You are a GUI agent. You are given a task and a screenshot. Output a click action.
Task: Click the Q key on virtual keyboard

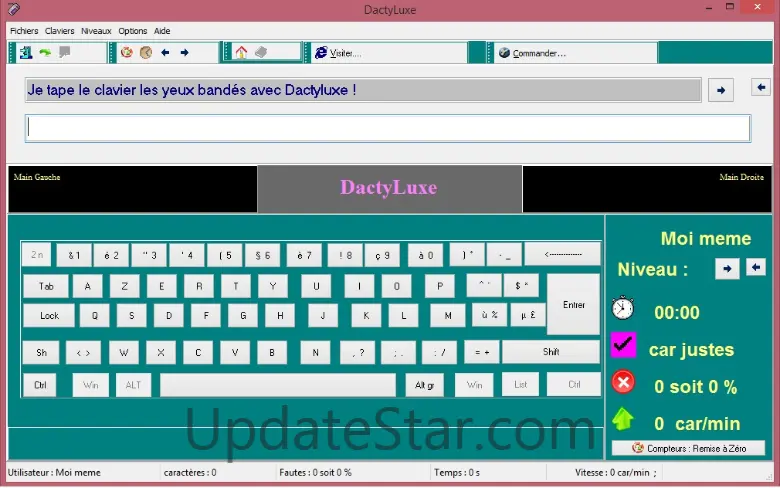(95, 315)
